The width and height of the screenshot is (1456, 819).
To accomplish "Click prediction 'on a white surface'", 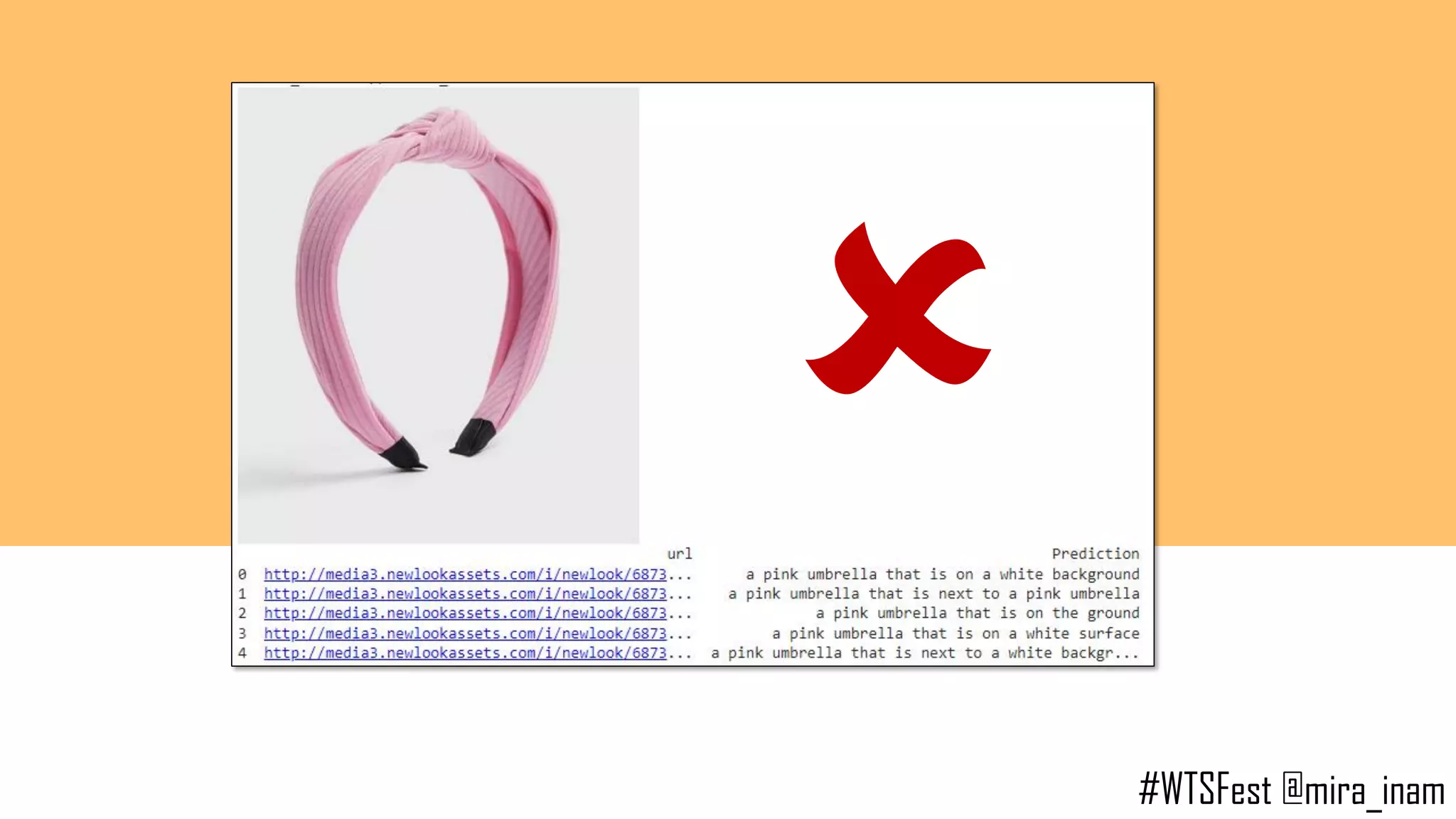I will (955, 633).
